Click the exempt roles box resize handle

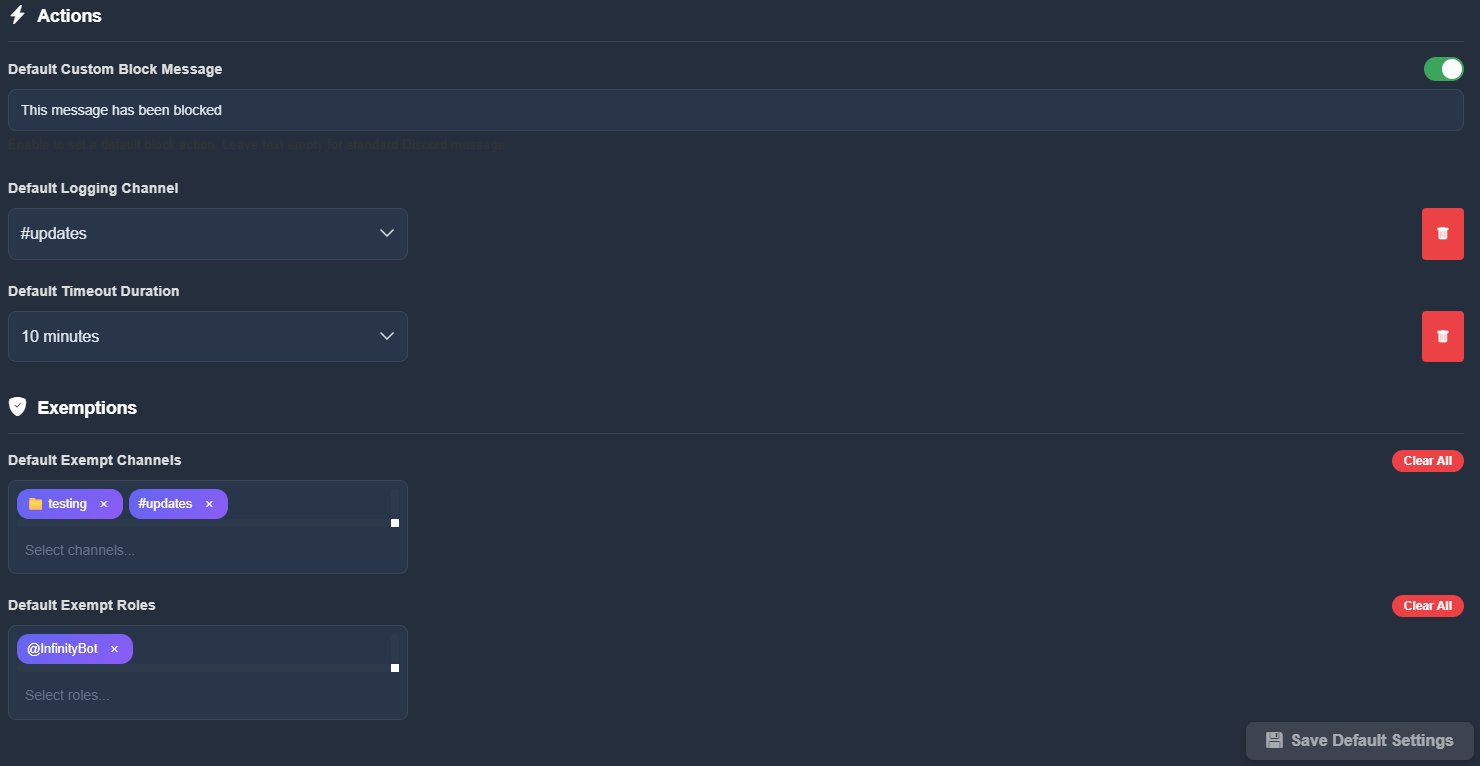click(x=395, y=668)
